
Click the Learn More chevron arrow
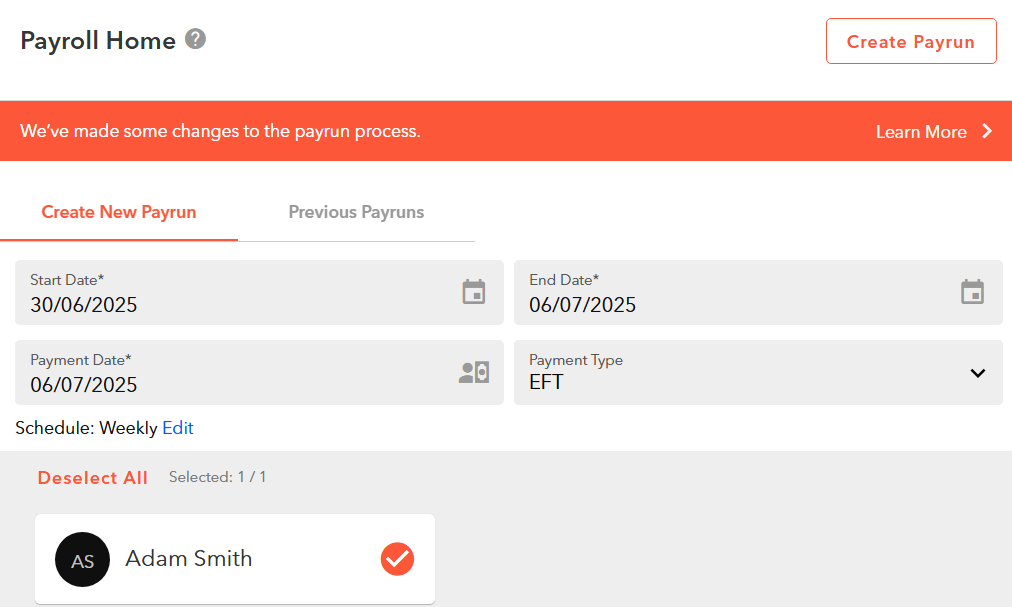[987, 131]
